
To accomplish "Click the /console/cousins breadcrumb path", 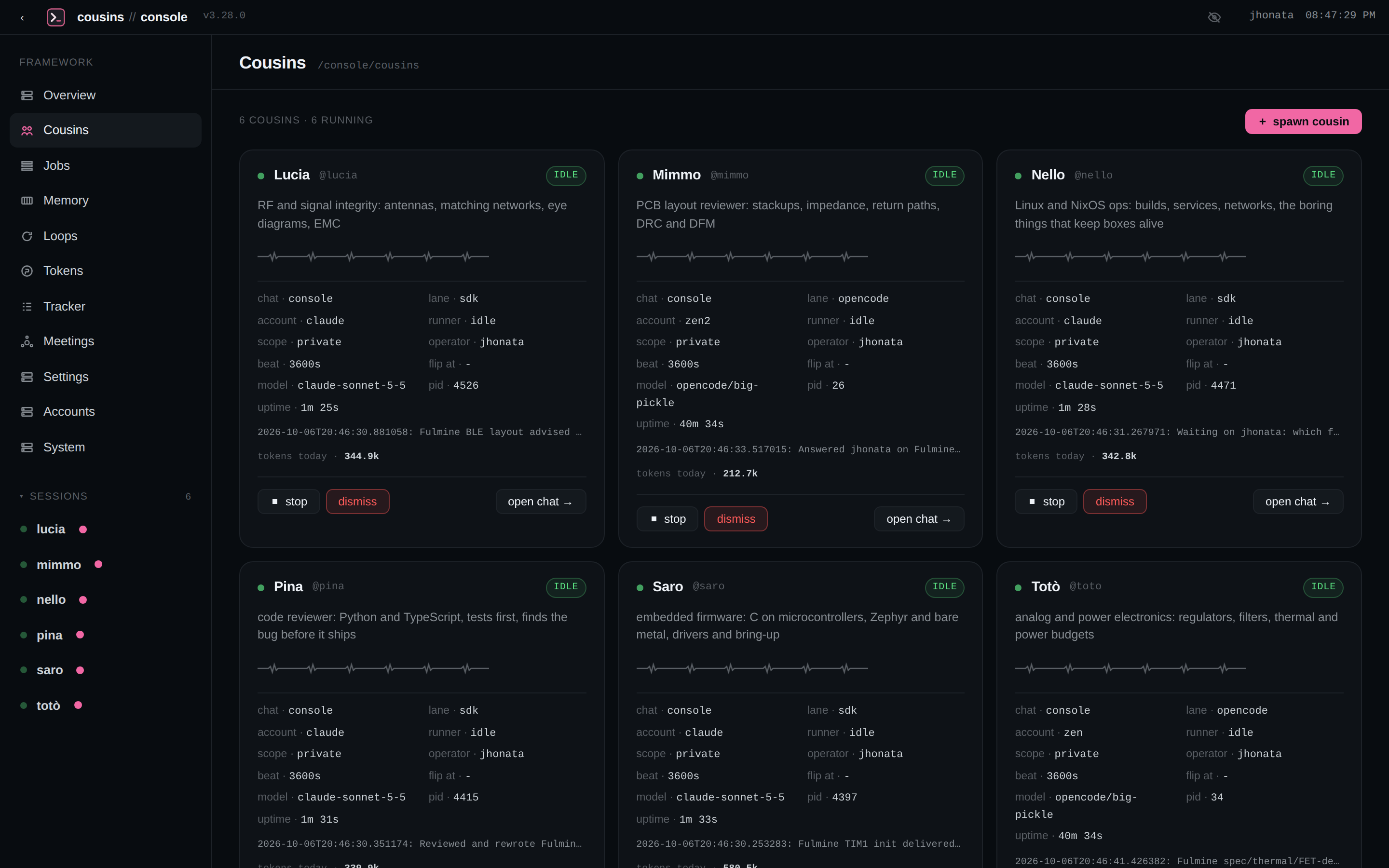I will click(368, 66).
